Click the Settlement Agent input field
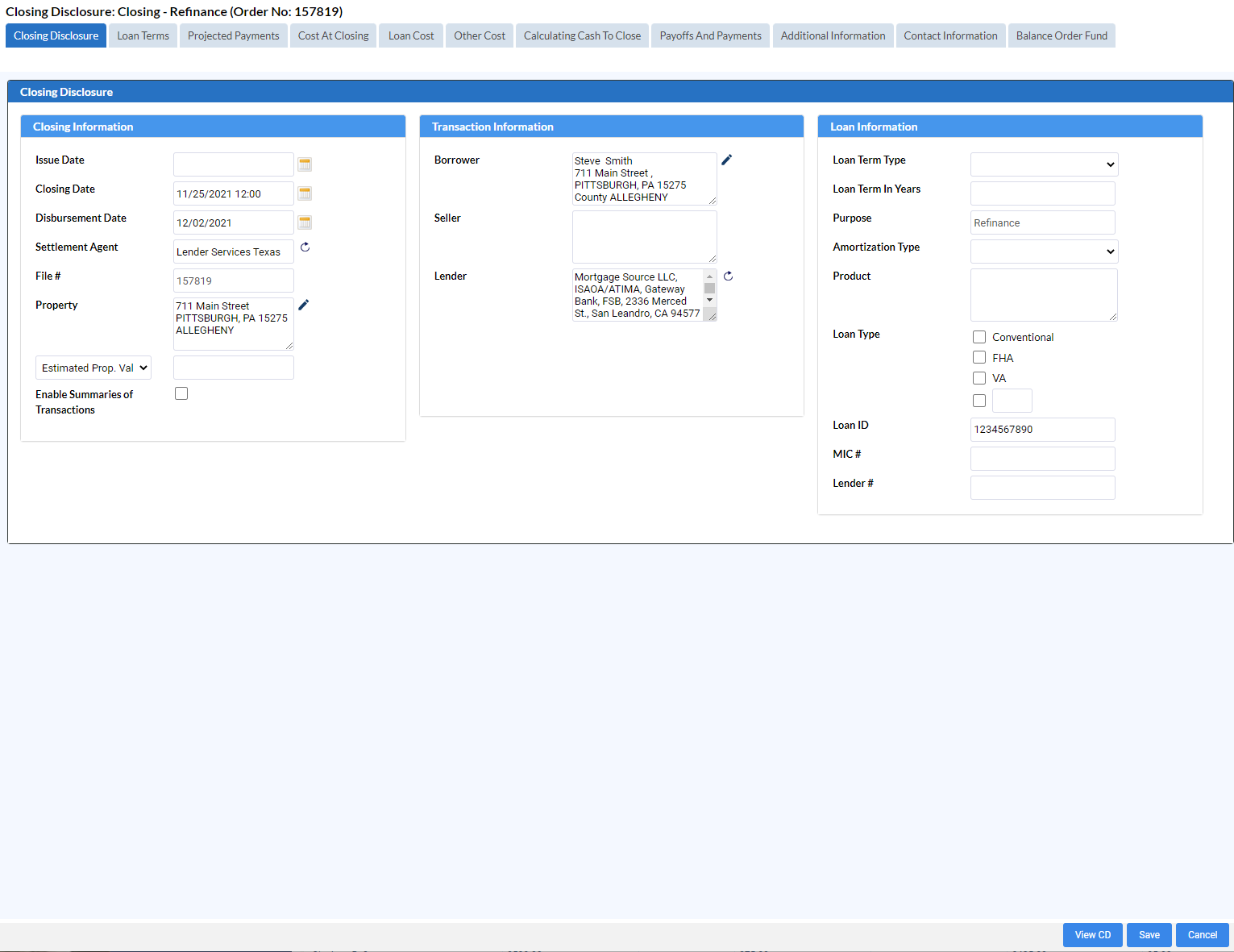 234,252
